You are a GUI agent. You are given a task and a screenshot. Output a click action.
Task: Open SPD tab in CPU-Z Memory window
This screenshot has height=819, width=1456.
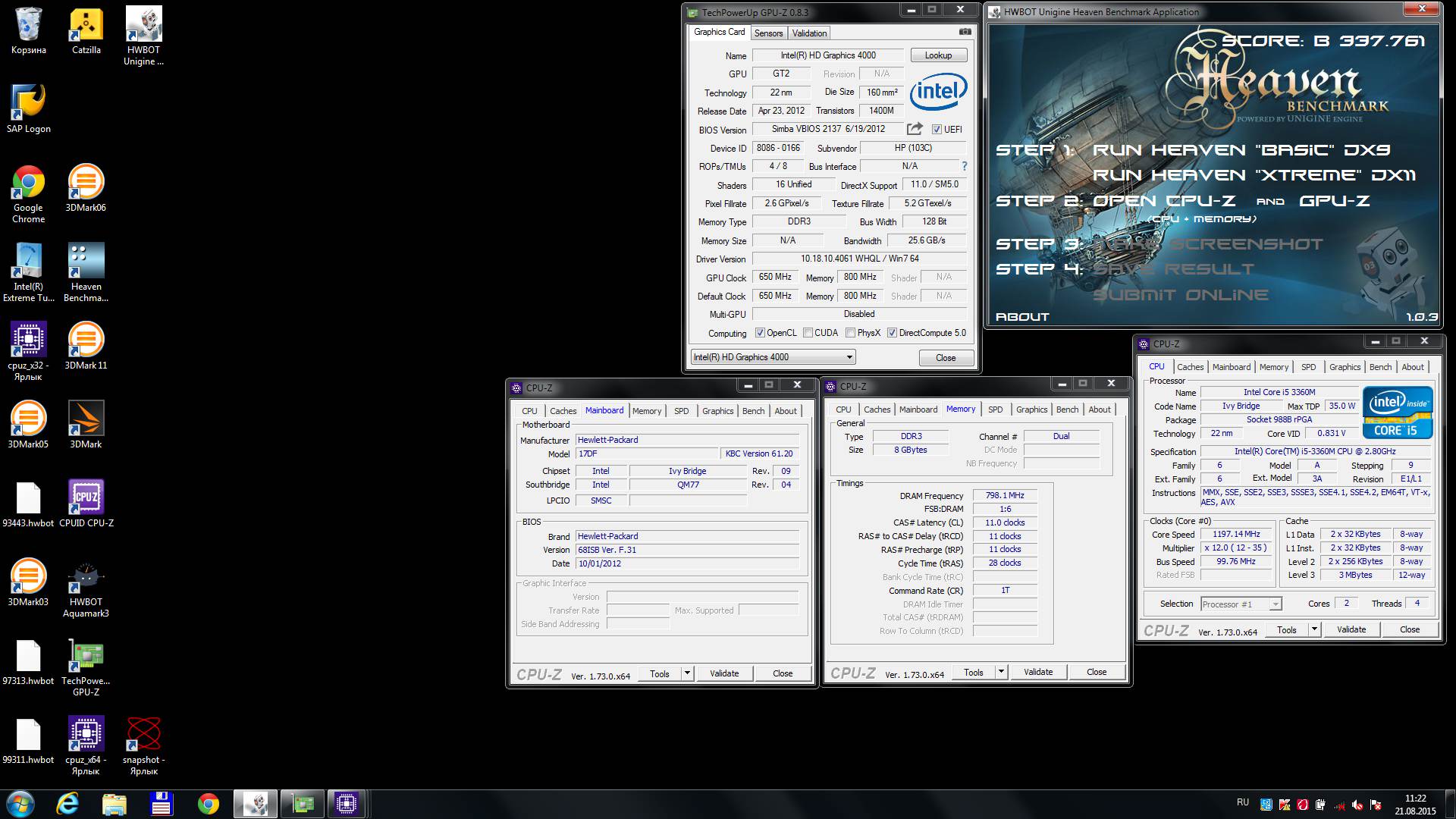(x=995, y=409)
